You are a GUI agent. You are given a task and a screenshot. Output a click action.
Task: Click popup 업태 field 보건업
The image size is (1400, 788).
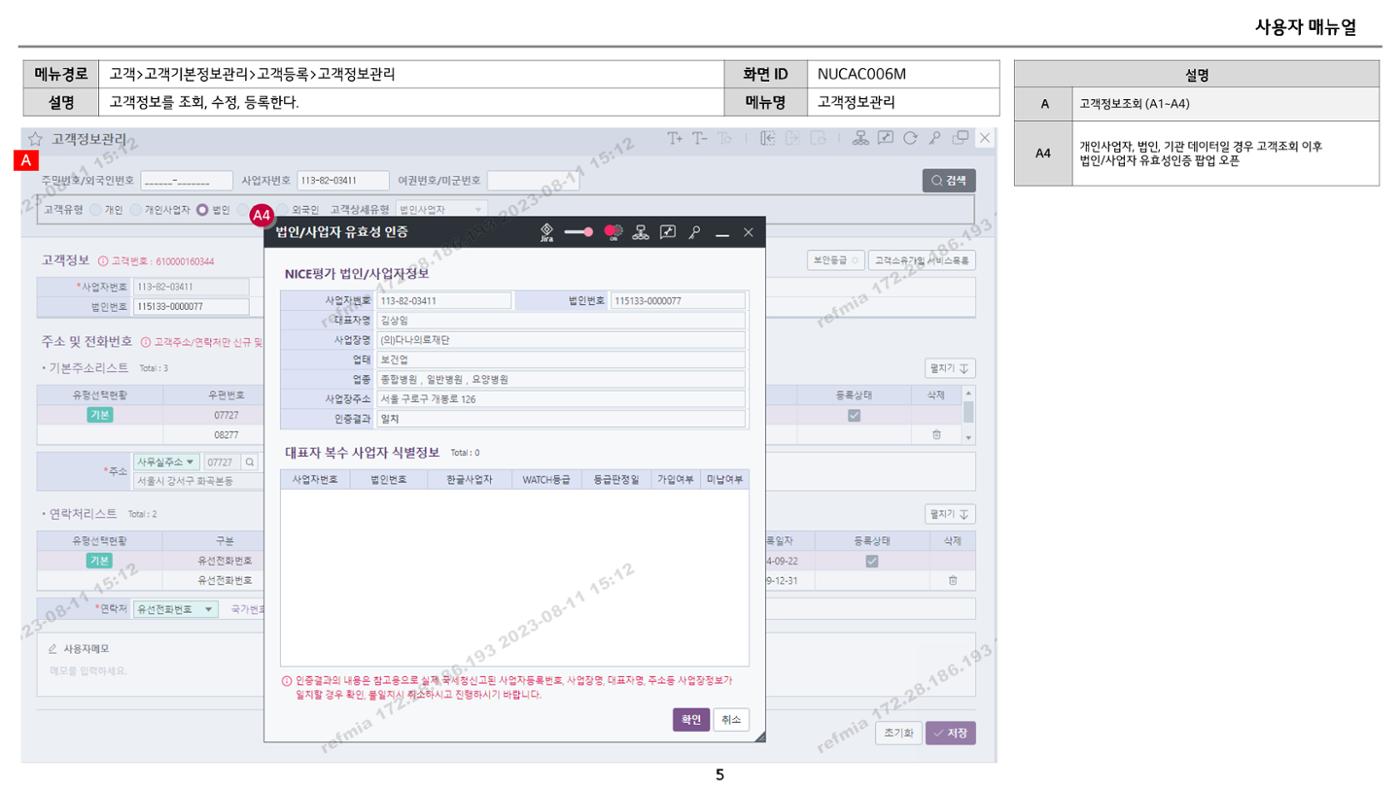tap(562, 360)
